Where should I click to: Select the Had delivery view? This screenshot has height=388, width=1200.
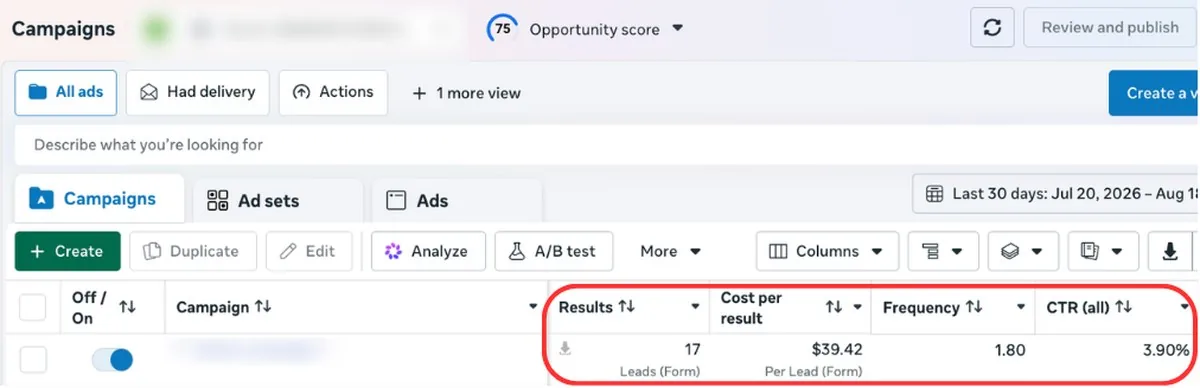[x=197, y=92]
